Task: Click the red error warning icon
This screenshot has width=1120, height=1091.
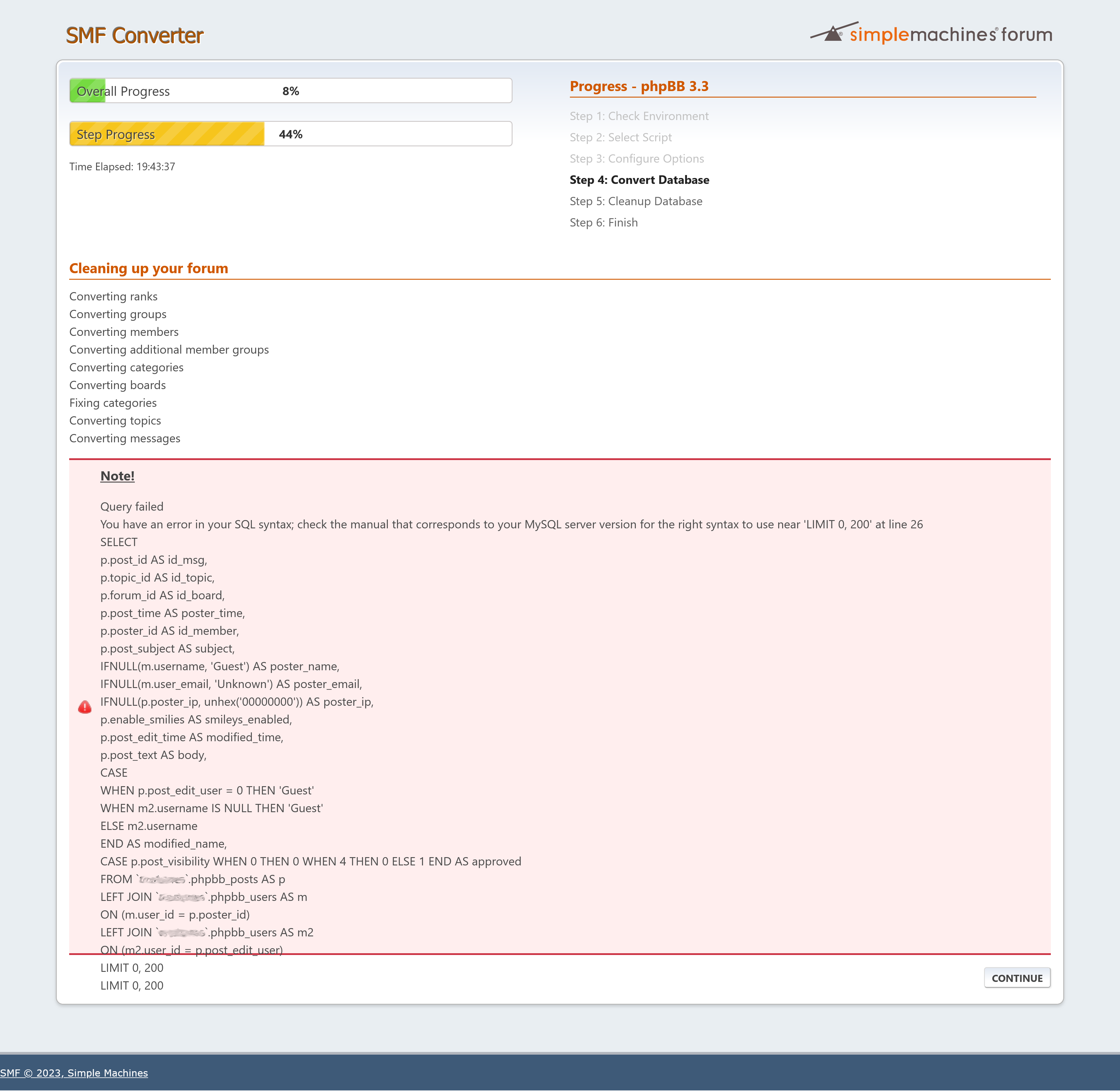Action: pyautogui.click(x=85, y=707)
